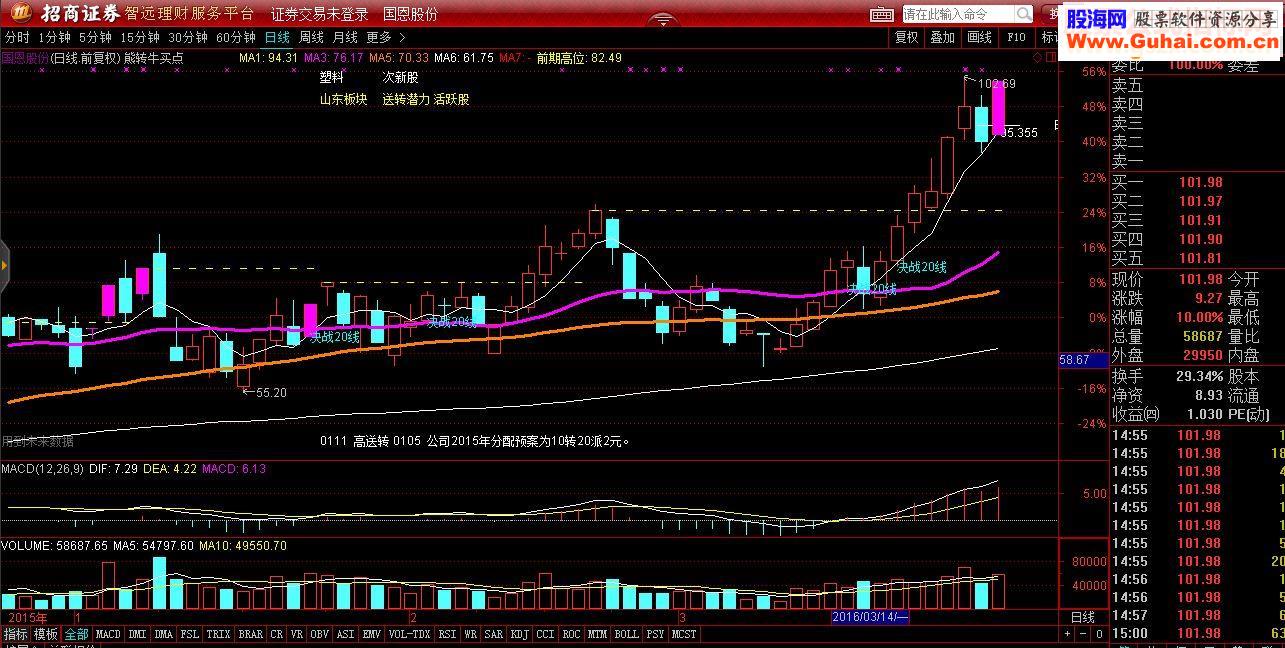1285x648 pixels.
Task: Select the PSY indicator
Action: click(655, 634)
